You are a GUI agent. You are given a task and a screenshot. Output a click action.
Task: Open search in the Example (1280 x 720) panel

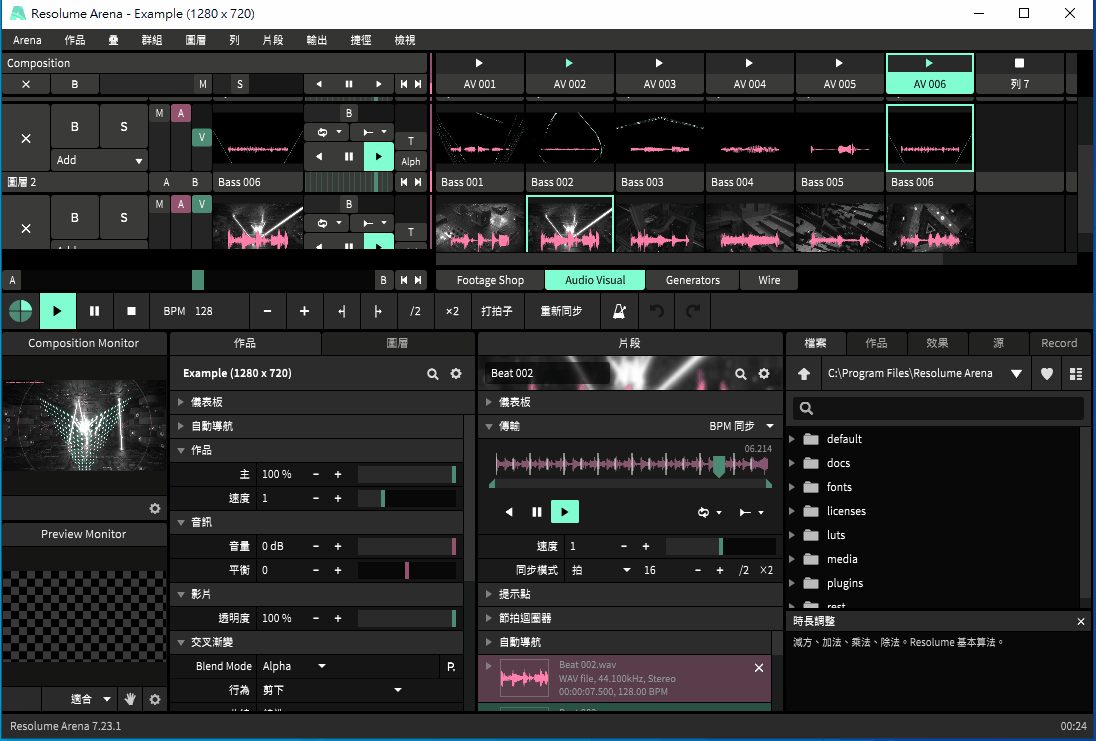[433, 374]
